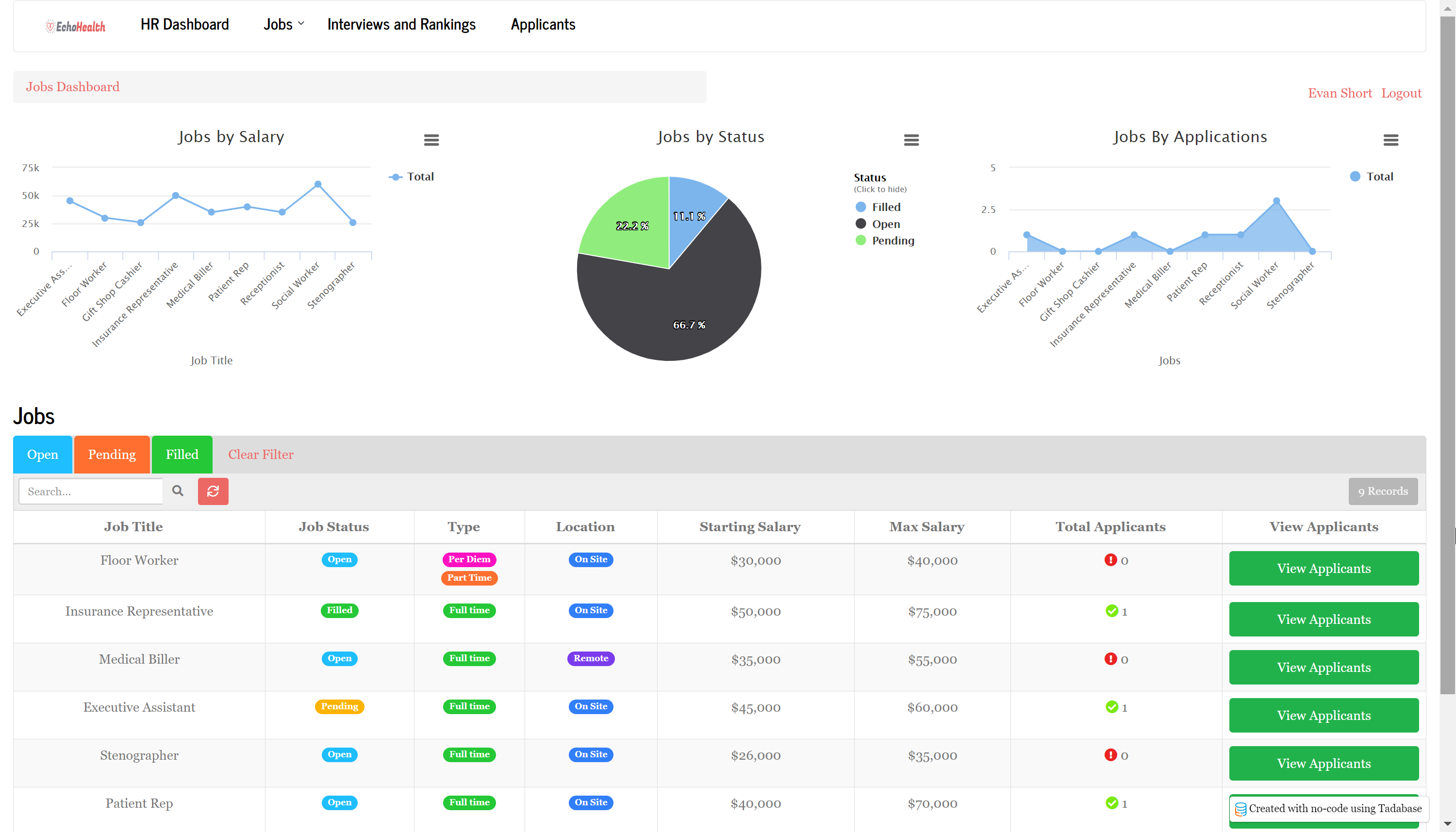Image resolution: width=1456 pixels, height=832 pixels.
Task: Click Part Time badge in Floor Worker row
Action: pos(469,578)
